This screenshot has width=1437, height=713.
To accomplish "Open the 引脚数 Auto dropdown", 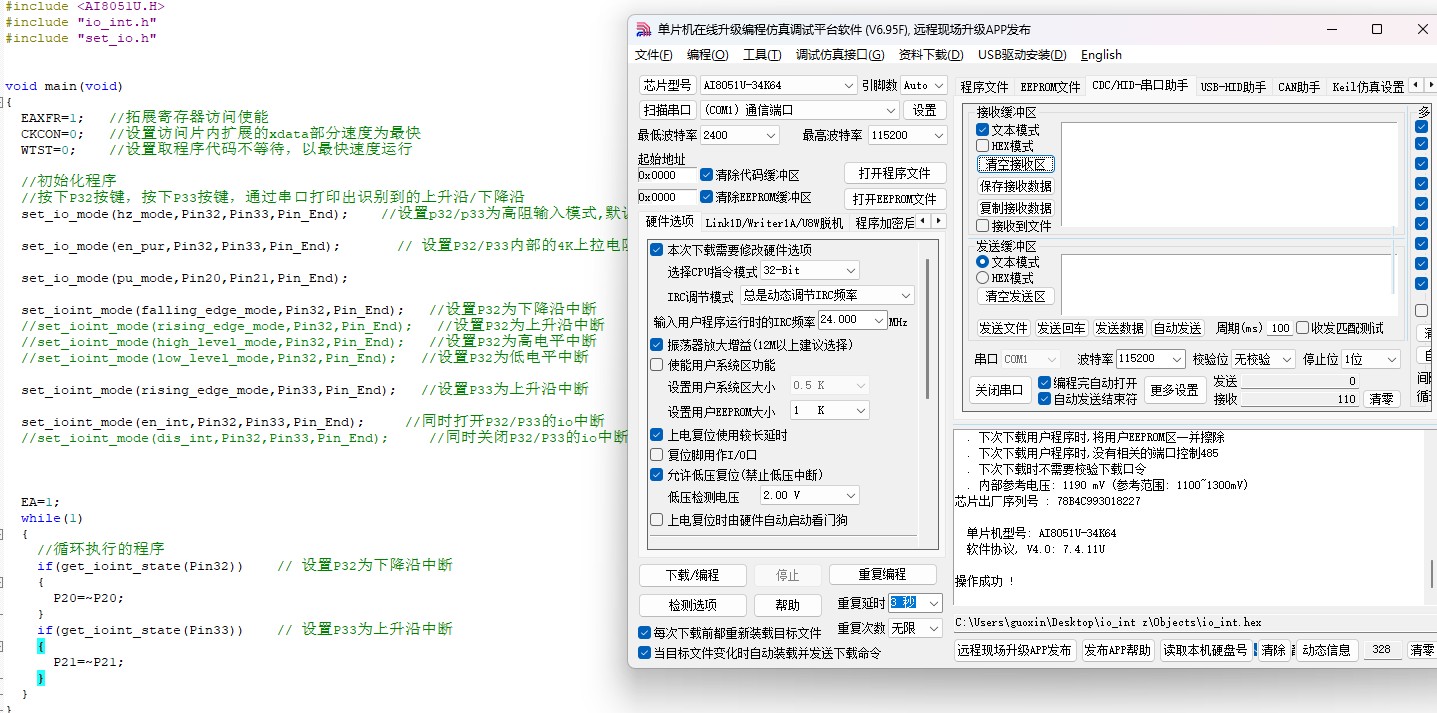I will point(925,85).
